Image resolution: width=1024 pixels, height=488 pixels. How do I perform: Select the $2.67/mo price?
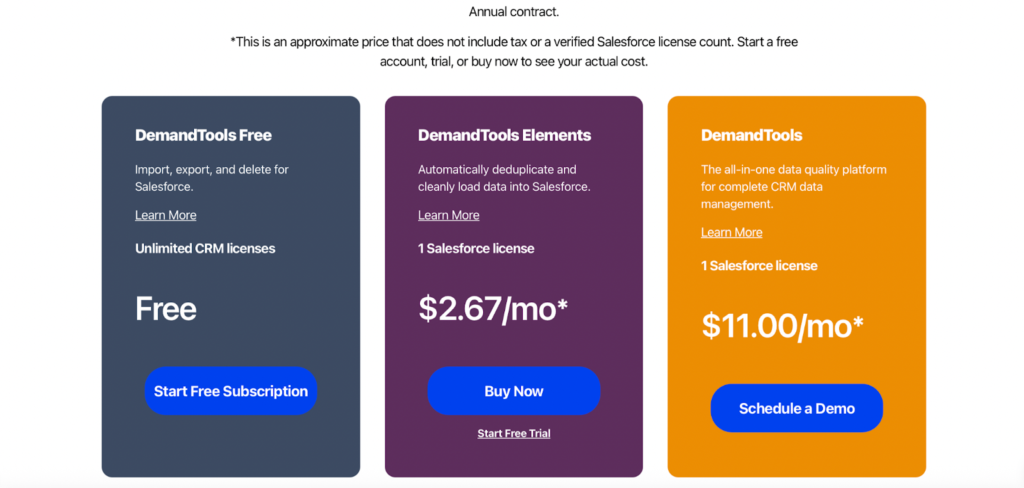(493, 308)
